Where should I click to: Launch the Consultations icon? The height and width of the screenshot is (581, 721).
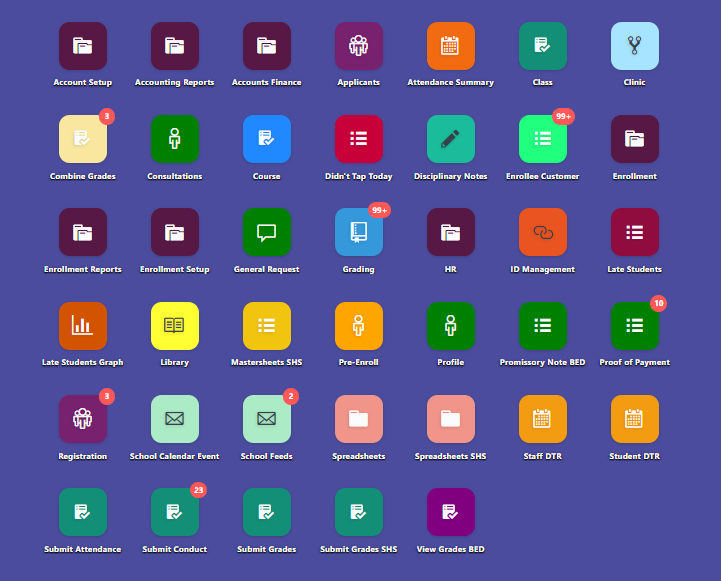[x=175, y=139]
